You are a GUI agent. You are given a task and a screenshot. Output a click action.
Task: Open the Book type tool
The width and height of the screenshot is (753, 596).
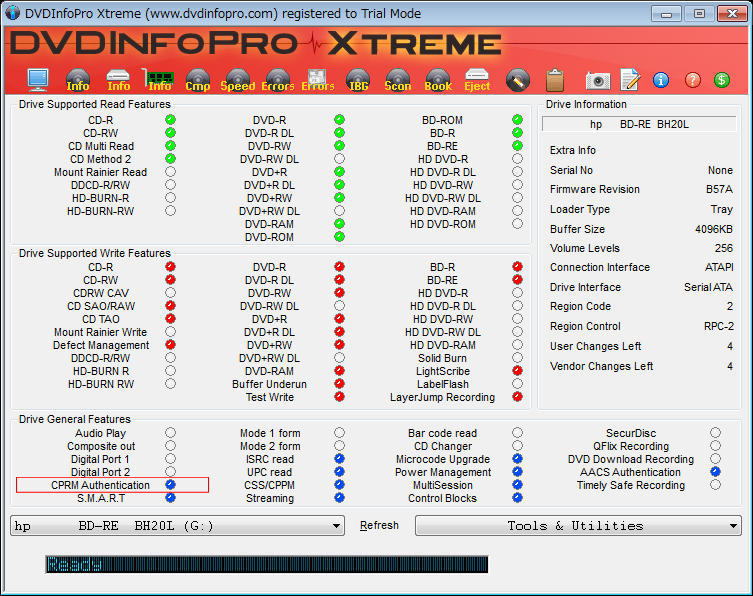click(438, 80)
